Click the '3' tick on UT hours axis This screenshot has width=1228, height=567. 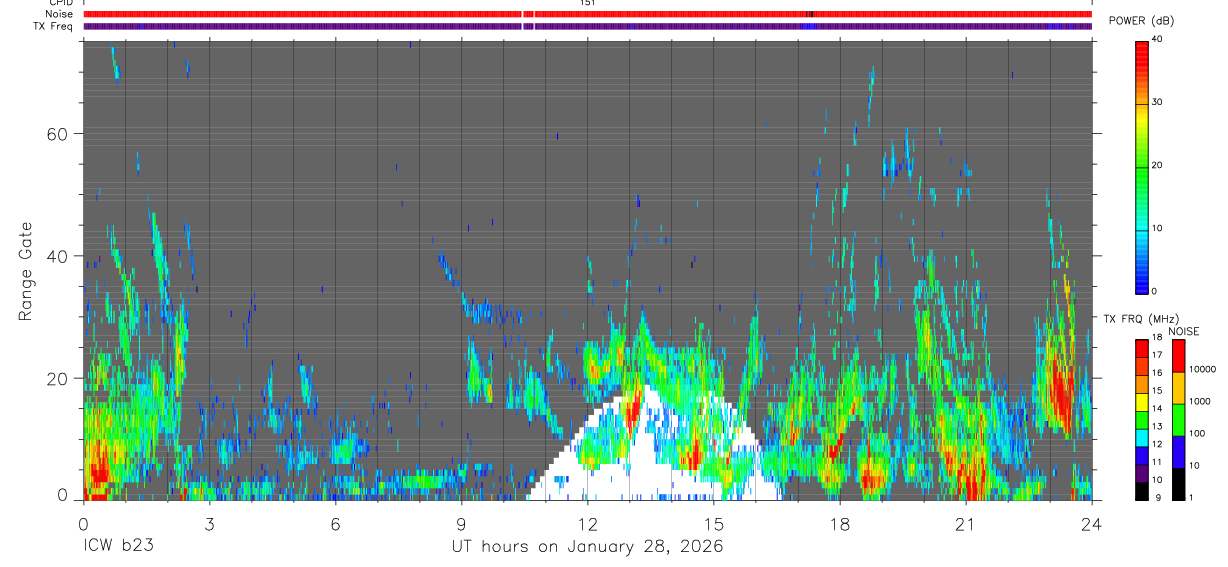(x=209, y=522)
